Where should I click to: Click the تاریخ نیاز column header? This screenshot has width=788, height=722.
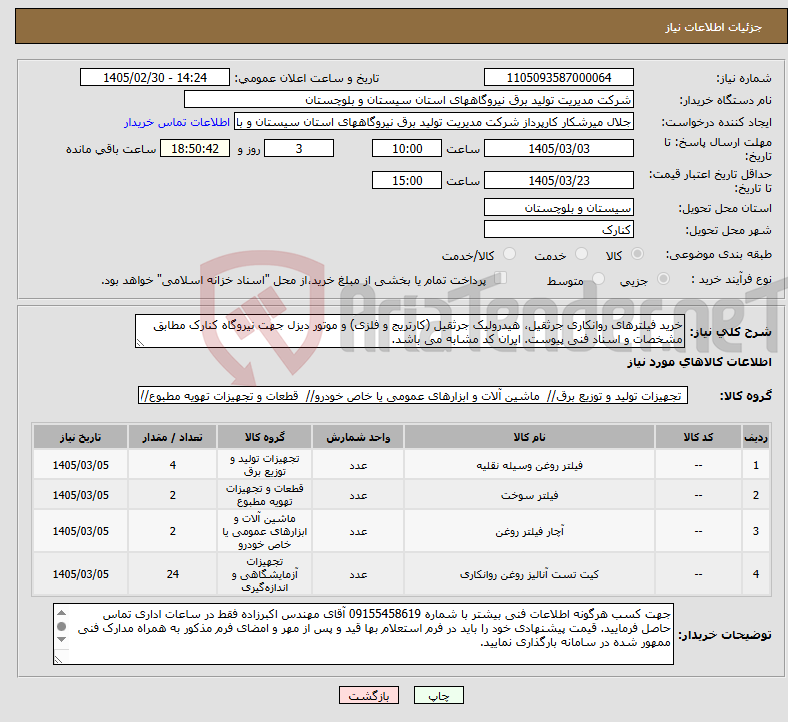click(x=80, y=437)
